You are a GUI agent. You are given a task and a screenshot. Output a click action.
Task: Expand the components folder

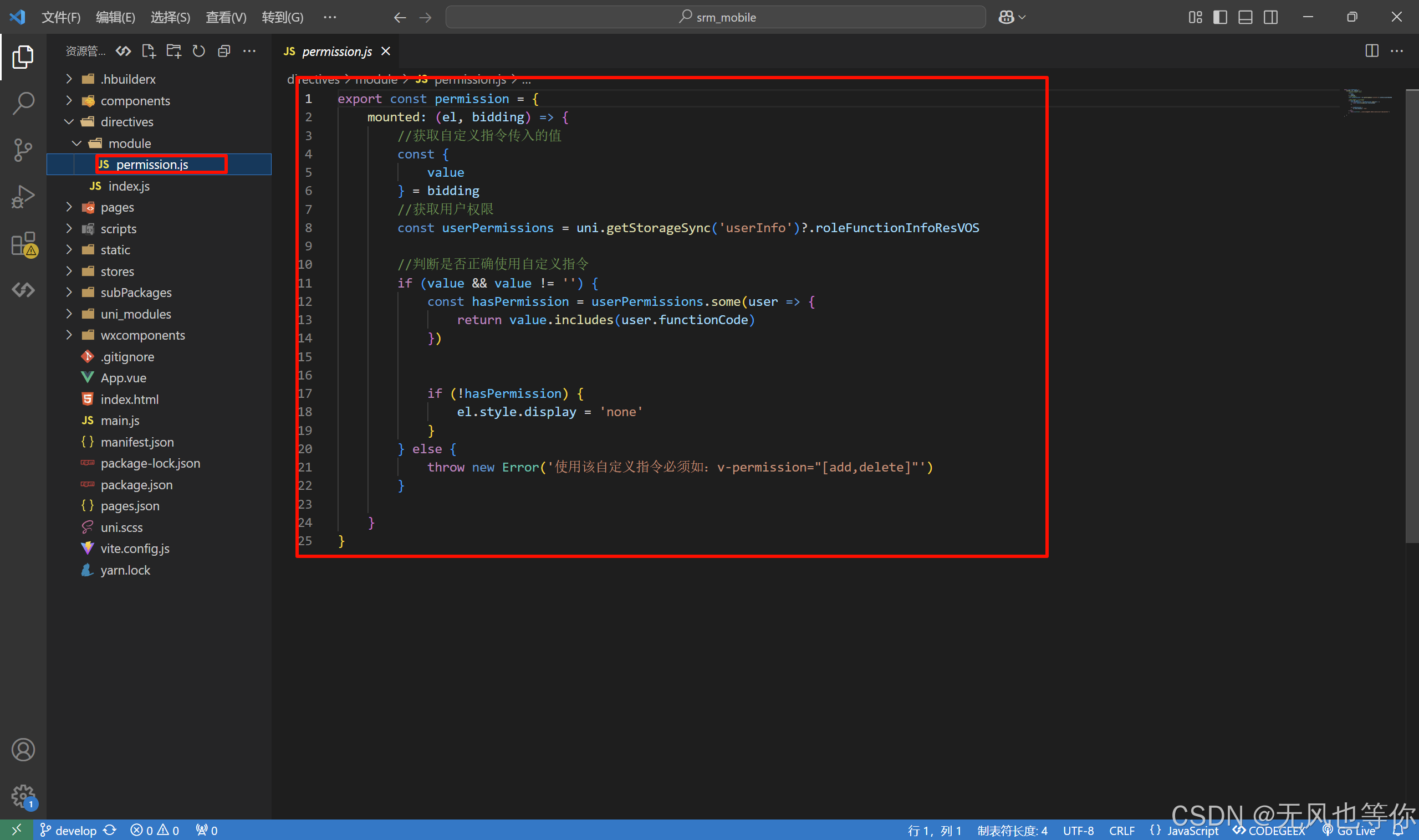159,100
